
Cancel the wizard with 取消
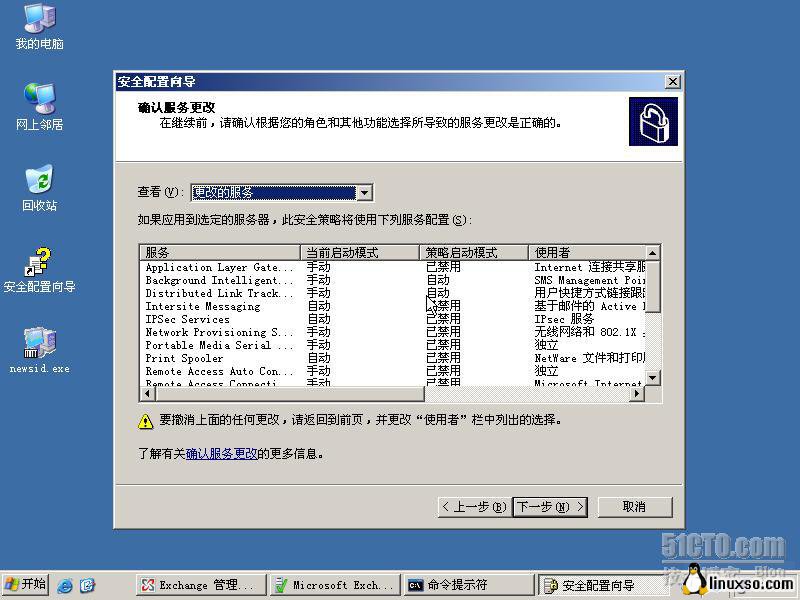pyautogui.click(x=634, y=507)
